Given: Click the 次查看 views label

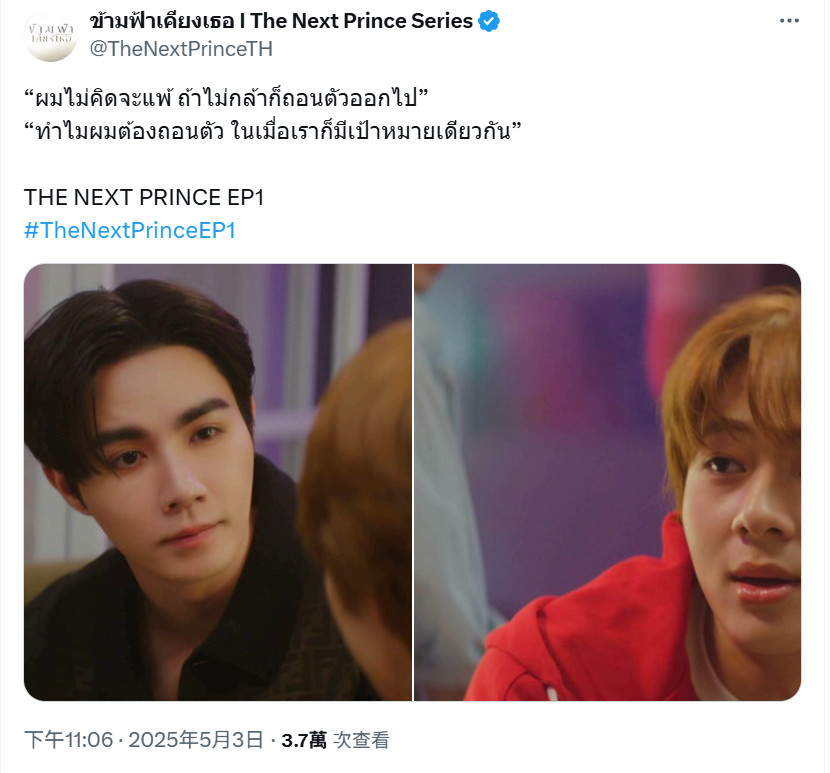Looking at the screenshot, I should pos(361,740).
